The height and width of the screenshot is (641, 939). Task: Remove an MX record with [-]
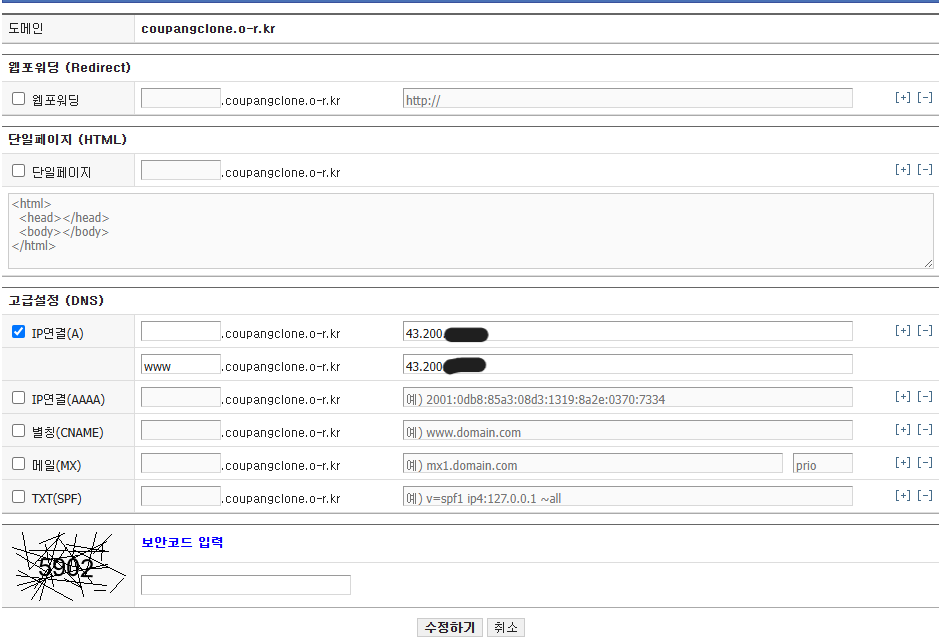coord(925,462)
